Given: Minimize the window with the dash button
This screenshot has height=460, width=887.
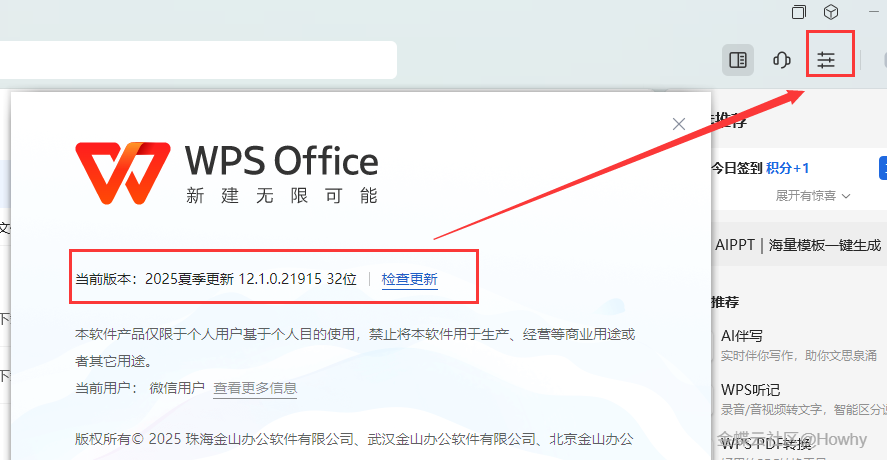Looking at the screenshot, I should click(x=874, y=12).
